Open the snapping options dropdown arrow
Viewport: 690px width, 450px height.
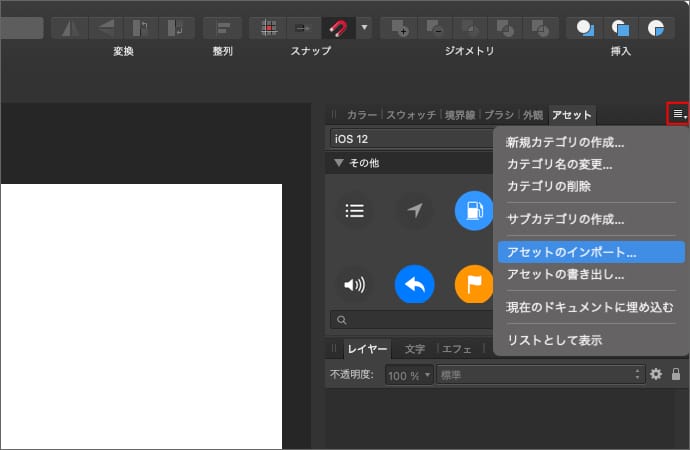[363, 27]
